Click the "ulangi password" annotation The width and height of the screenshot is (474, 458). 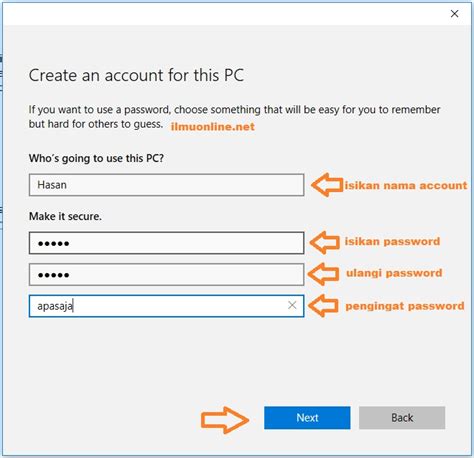click(x=394, y=273)
